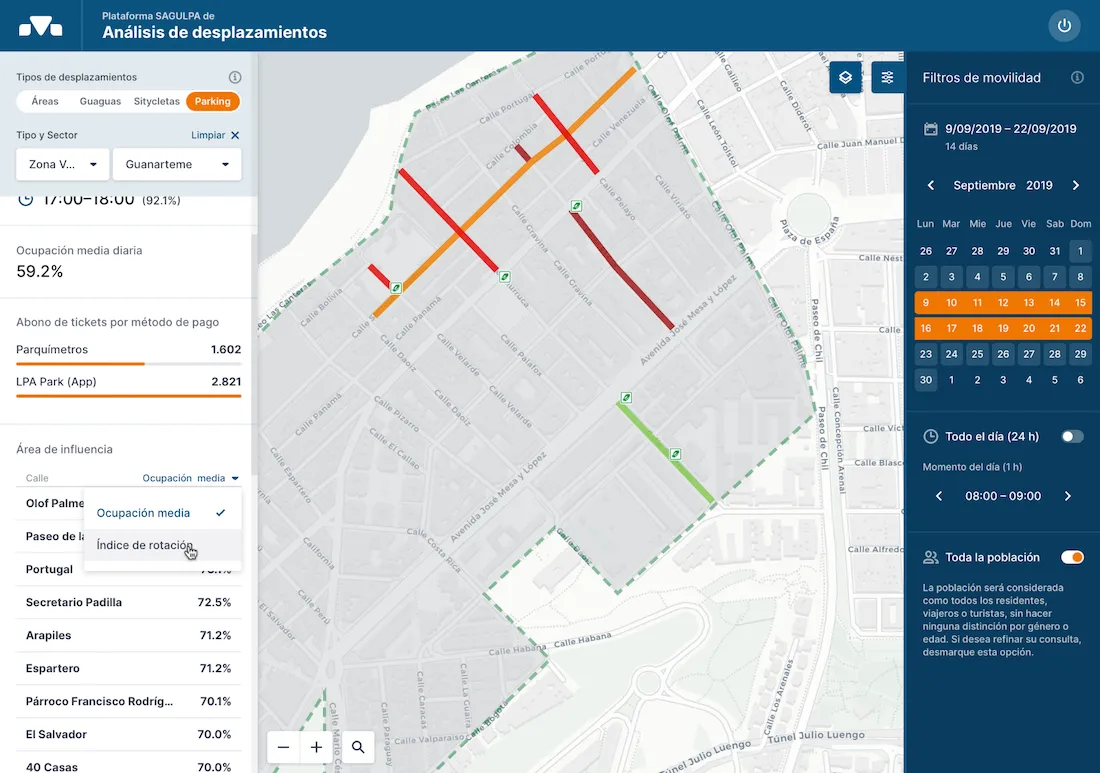
Task: Open the Guanarteme dropdown selector
Action: pos(177,164)
